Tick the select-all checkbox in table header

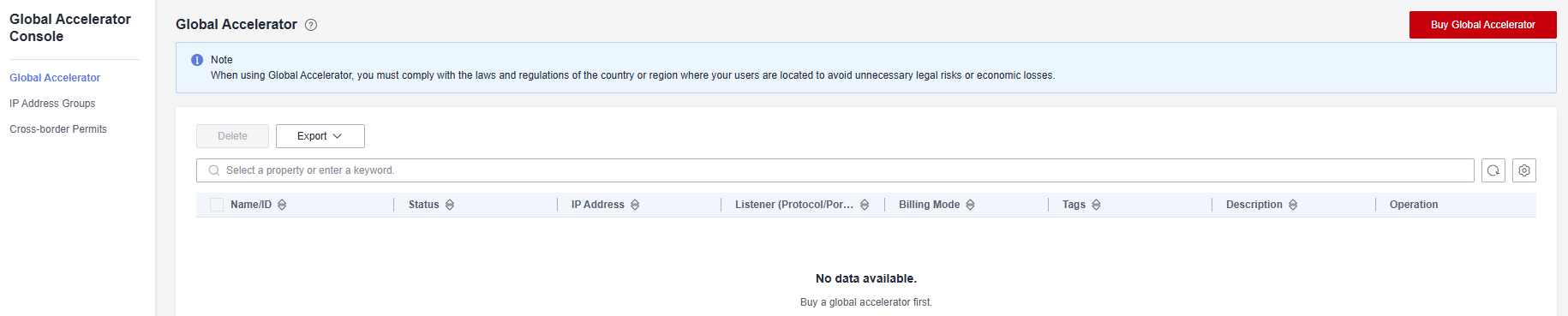(x=217, y=205)
